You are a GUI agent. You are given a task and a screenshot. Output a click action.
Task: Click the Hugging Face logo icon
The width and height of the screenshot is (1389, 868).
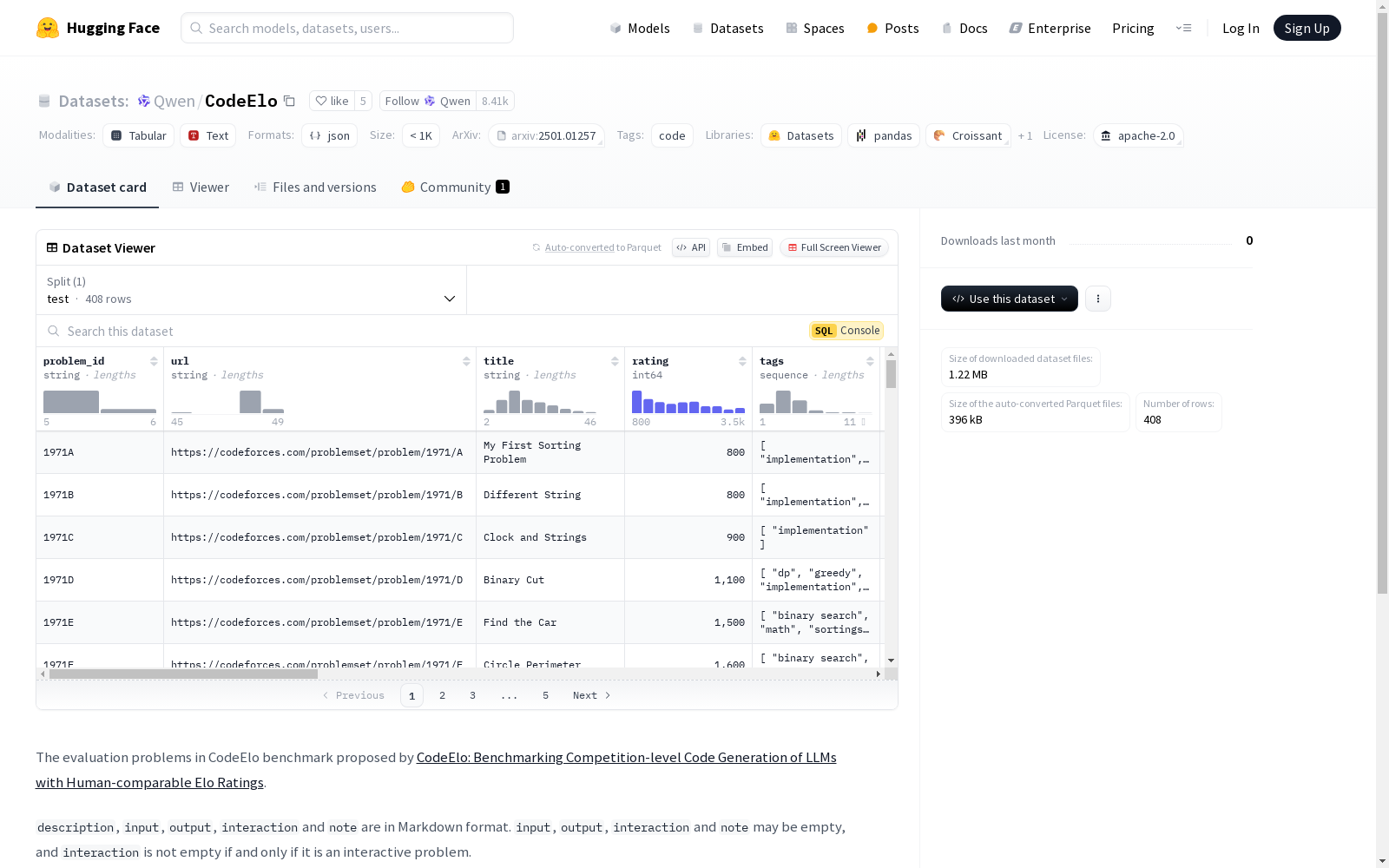tap(48, 28)
